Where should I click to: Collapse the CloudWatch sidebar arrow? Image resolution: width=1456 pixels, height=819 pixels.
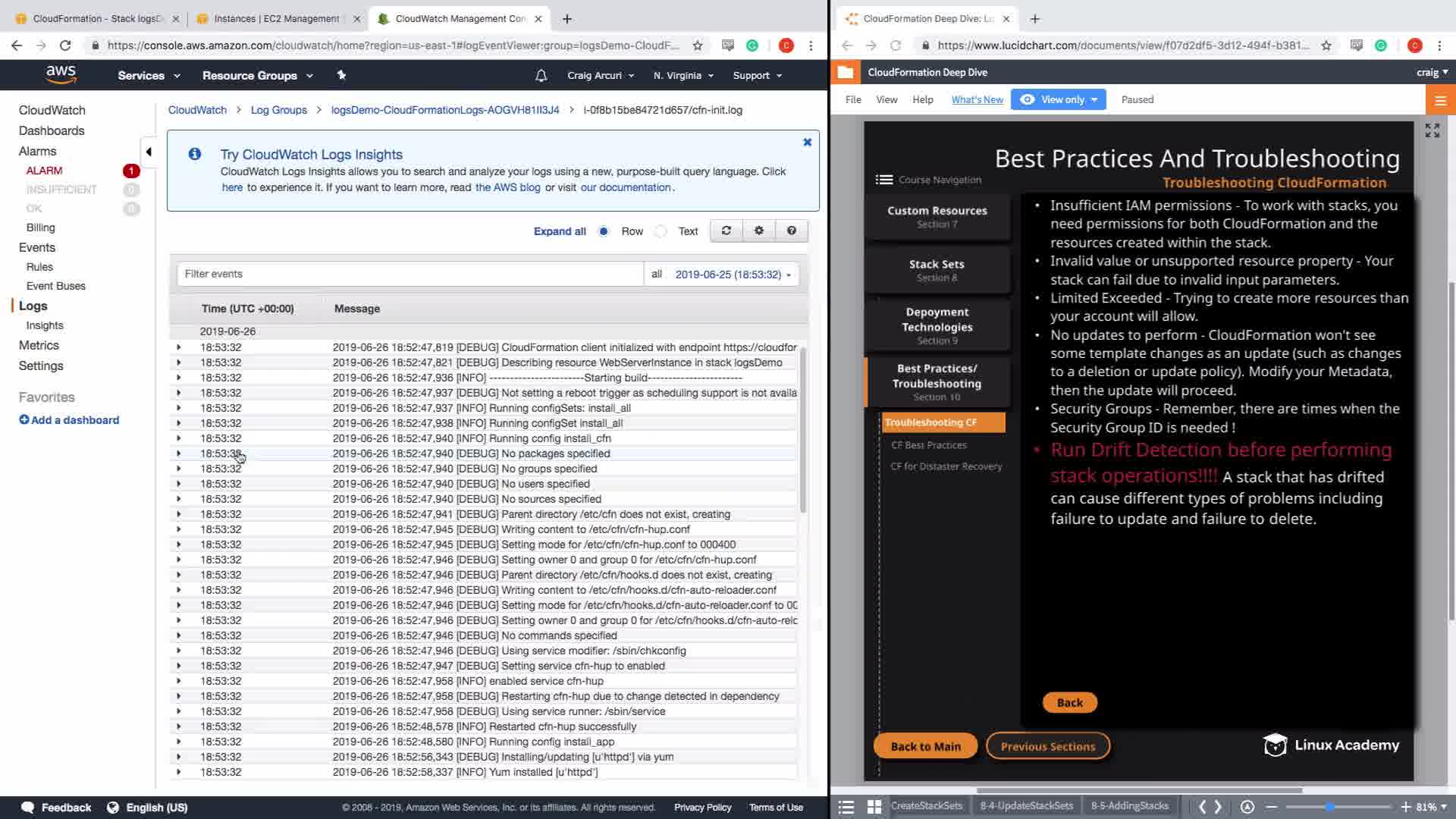[149, 152]
